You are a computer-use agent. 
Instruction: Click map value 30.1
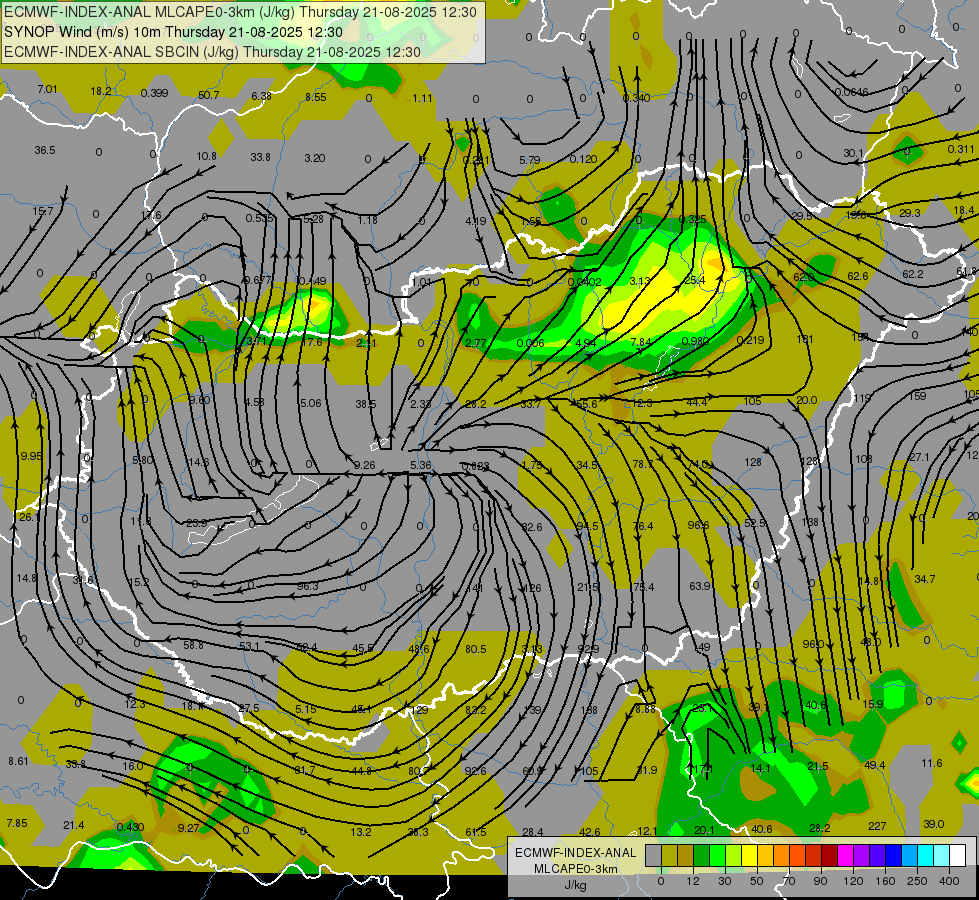(853, 153)
